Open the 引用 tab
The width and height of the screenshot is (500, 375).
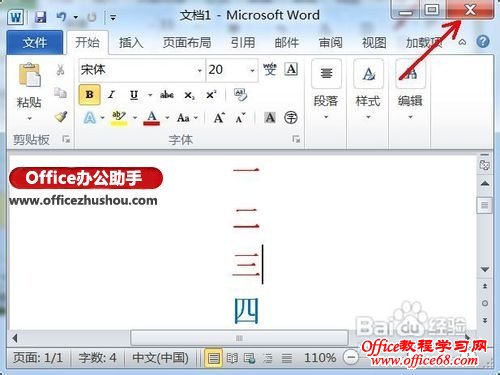point(243,43)
